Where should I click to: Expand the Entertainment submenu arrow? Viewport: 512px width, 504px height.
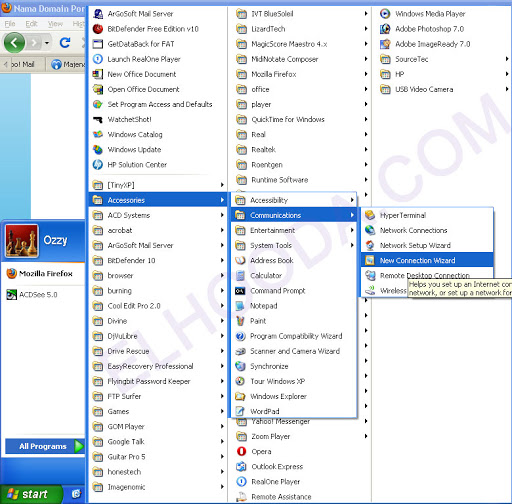point(352,230)
